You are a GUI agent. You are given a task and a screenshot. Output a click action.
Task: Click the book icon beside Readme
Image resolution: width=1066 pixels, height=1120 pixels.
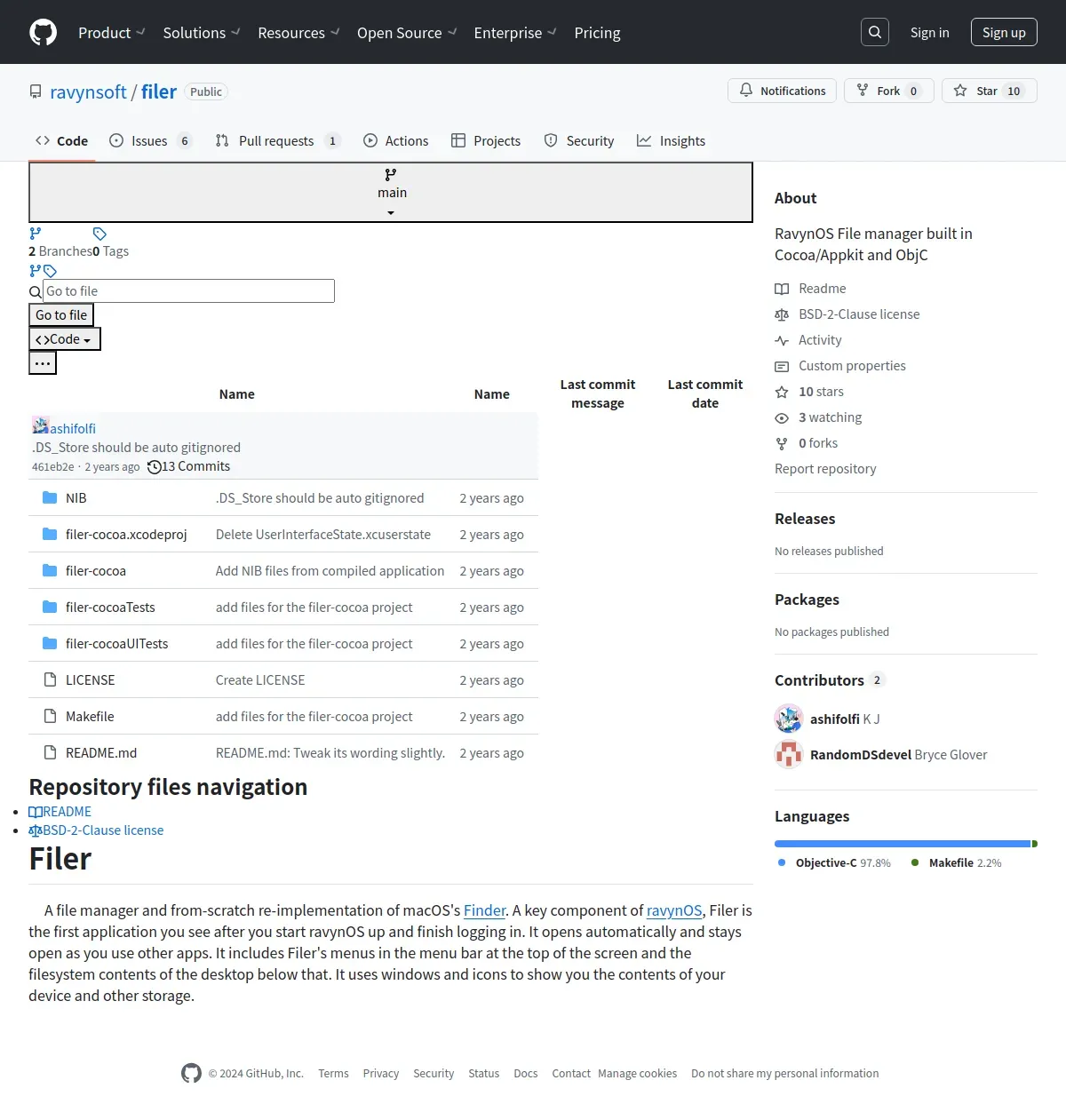pos(782,289)
